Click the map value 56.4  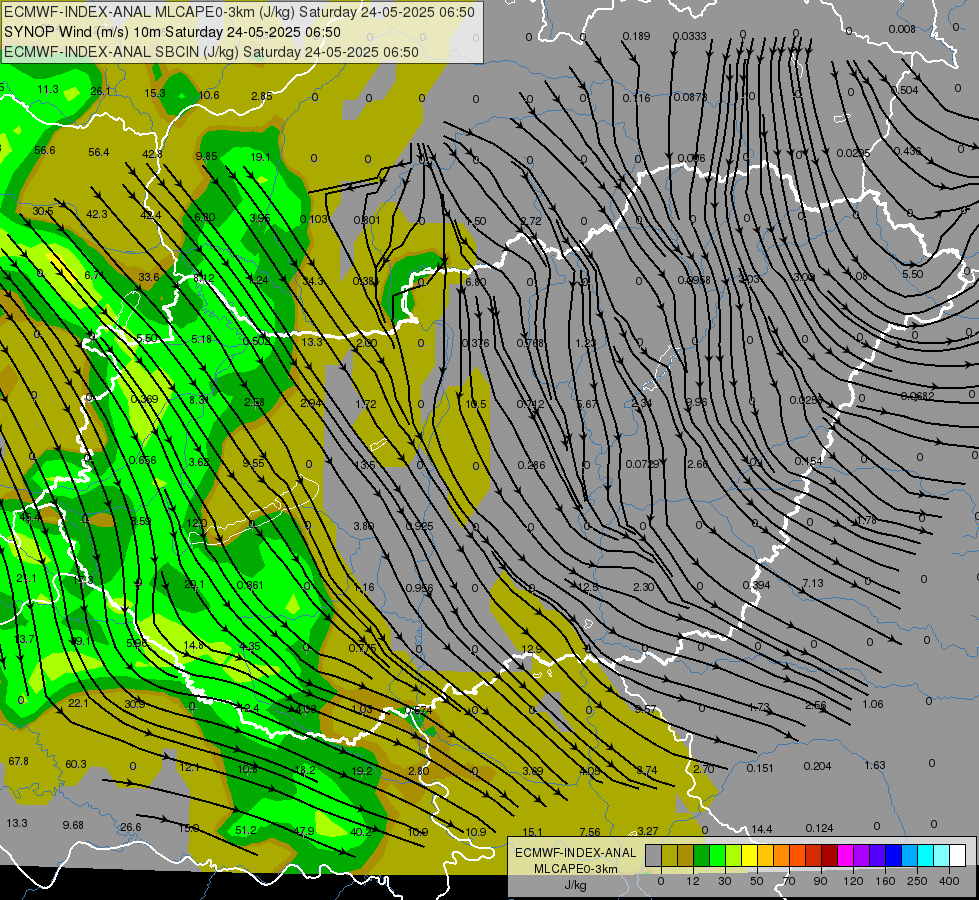point(99,152)
